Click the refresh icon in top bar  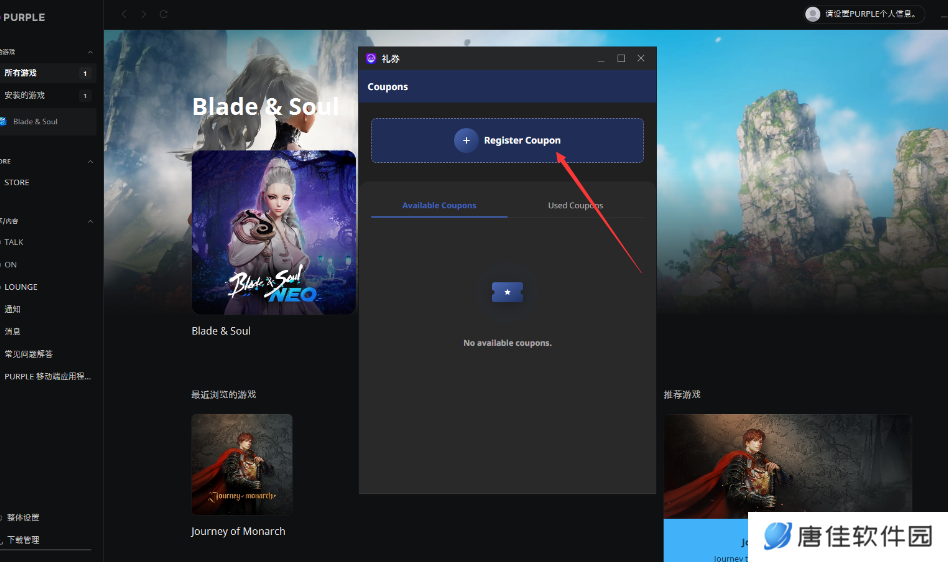point(164,14)
